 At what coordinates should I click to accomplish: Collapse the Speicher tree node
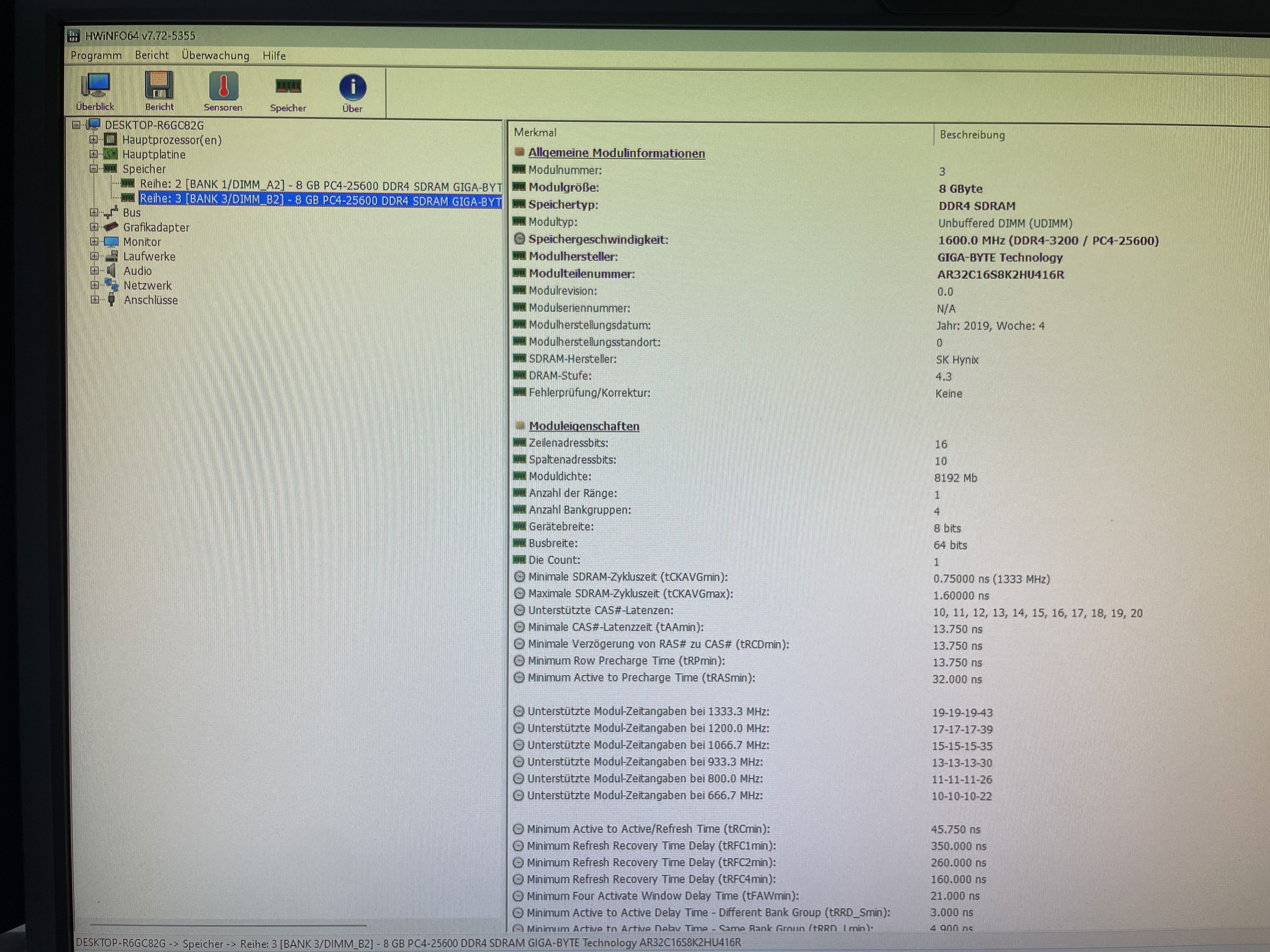point(94,169)
